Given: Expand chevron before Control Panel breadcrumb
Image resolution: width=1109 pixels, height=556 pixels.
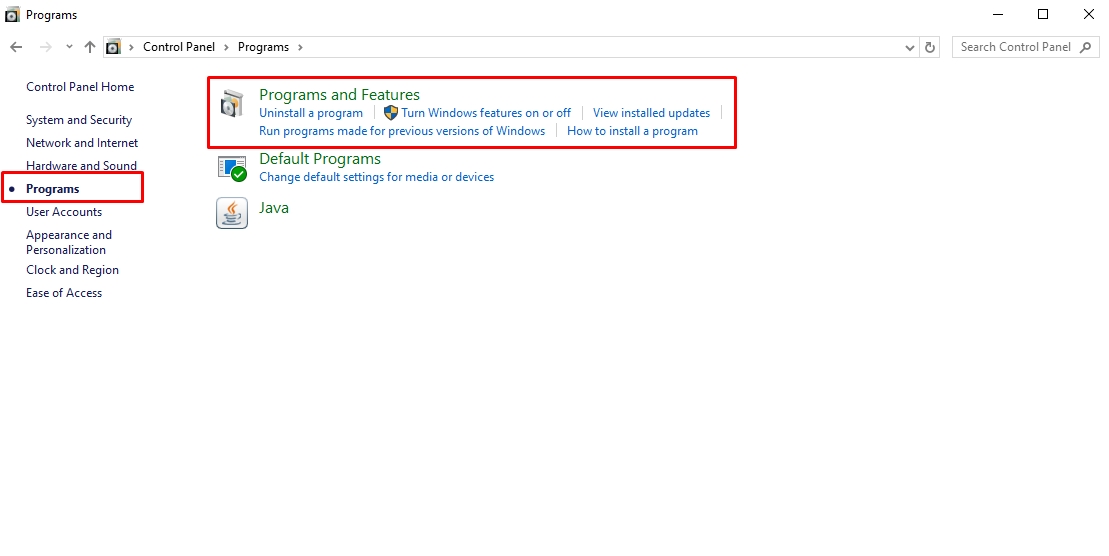Looking at the screenshot, I should tap(132, 47).
